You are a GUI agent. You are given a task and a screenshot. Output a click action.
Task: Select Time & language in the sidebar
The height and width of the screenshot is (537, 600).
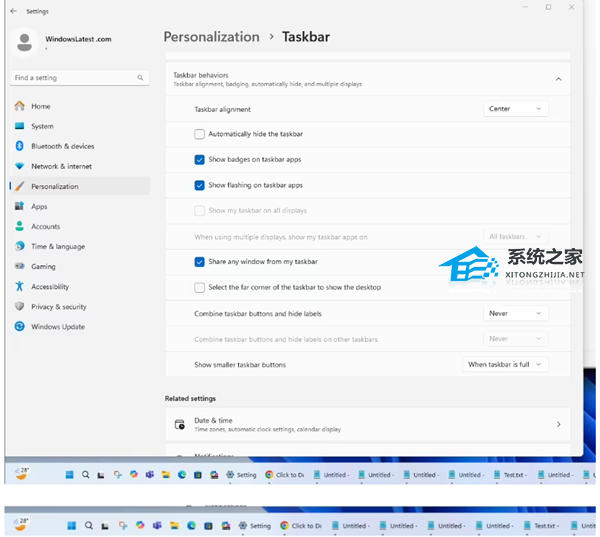(80, 246)
